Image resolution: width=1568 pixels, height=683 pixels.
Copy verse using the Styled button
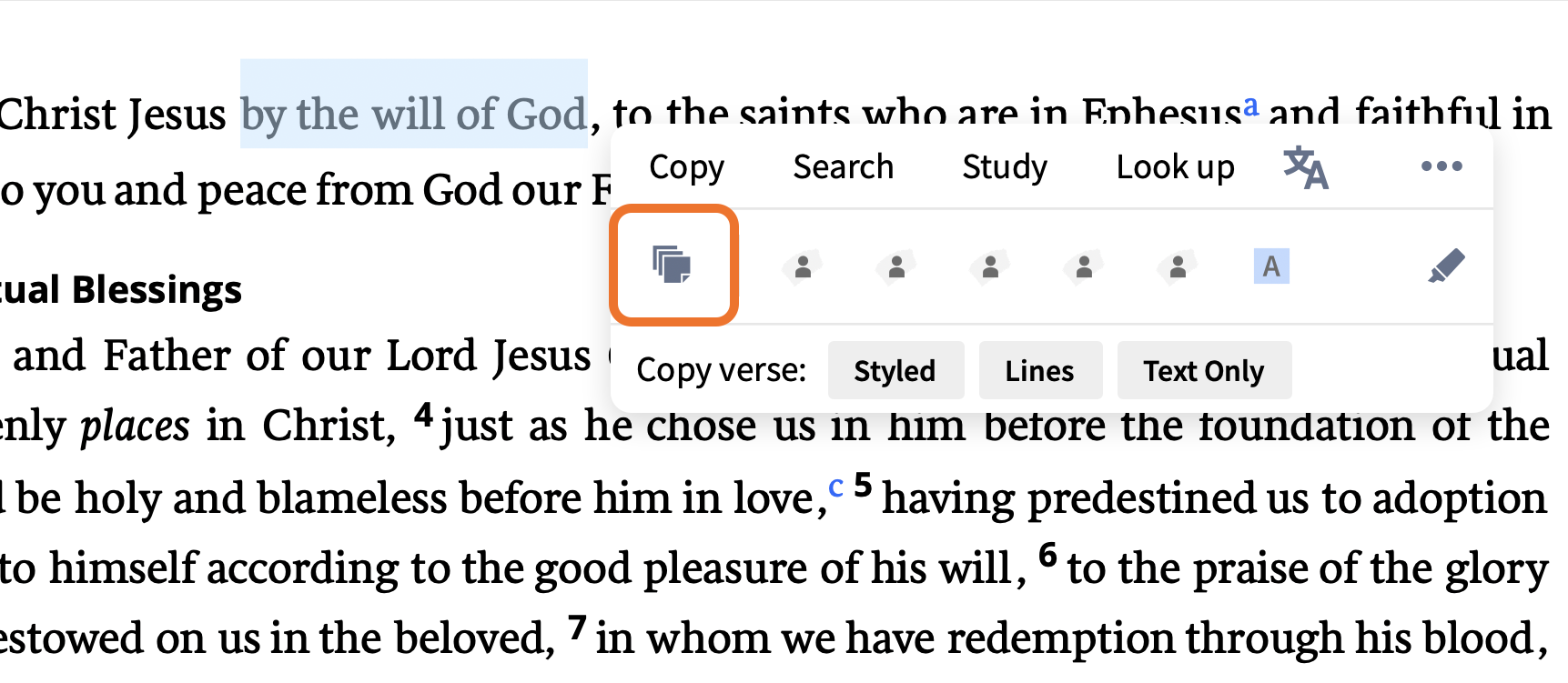(x=895, y=370)
